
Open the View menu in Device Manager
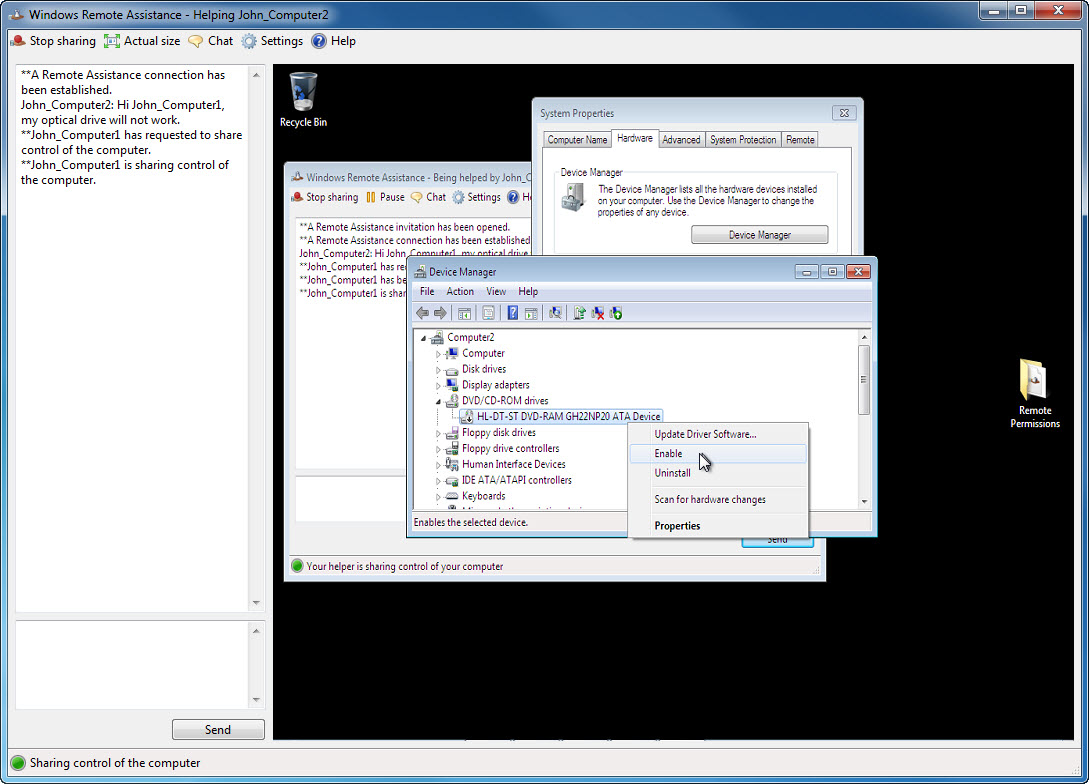pyautogui.click(x=496, y=292)
